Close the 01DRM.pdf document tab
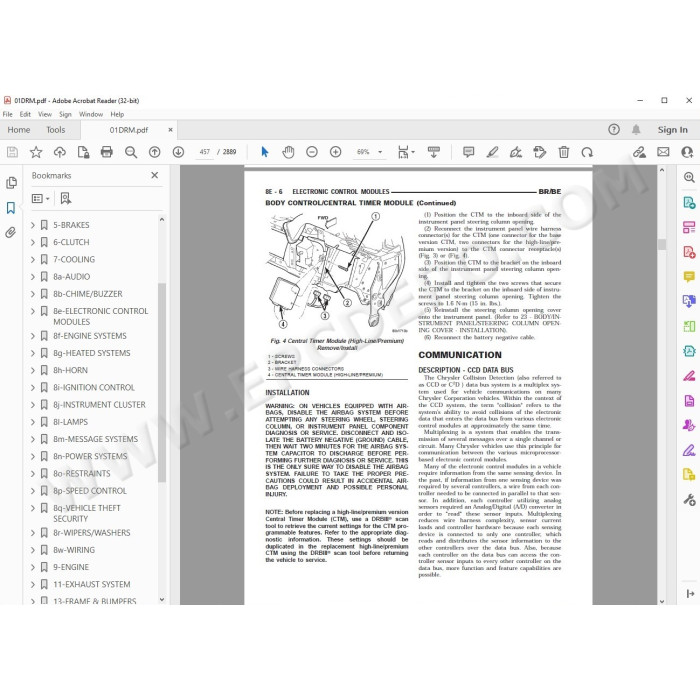The height and width of the screenshot is (700, 700). [x=170, y=130]
